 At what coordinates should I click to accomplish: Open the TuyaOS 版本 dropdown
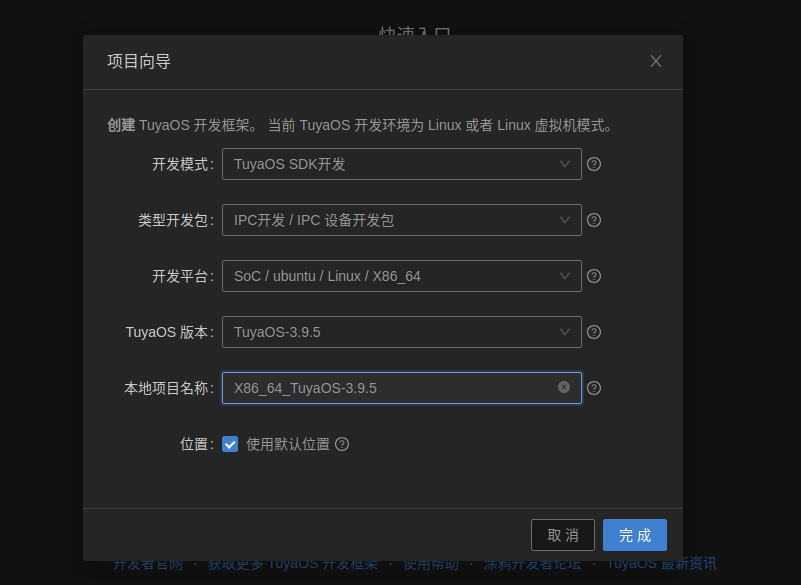coord(401,332)
